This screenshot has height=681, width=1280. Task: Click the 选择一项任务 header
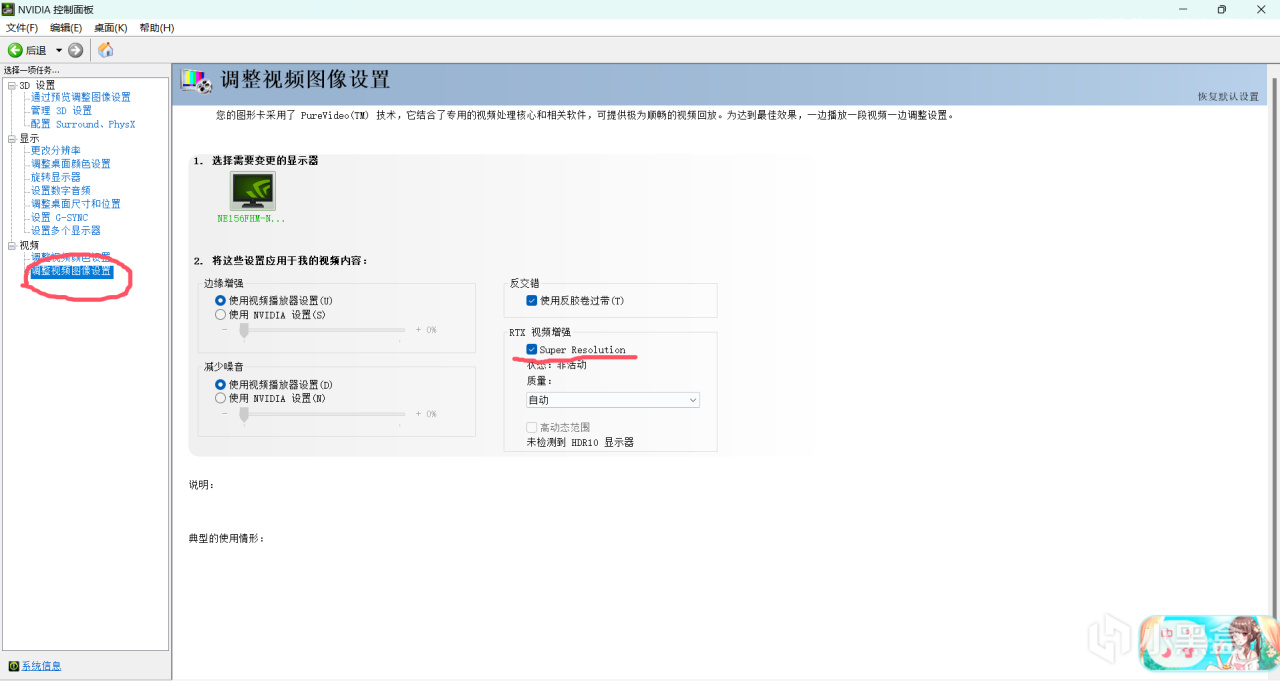tap(31, 70)
